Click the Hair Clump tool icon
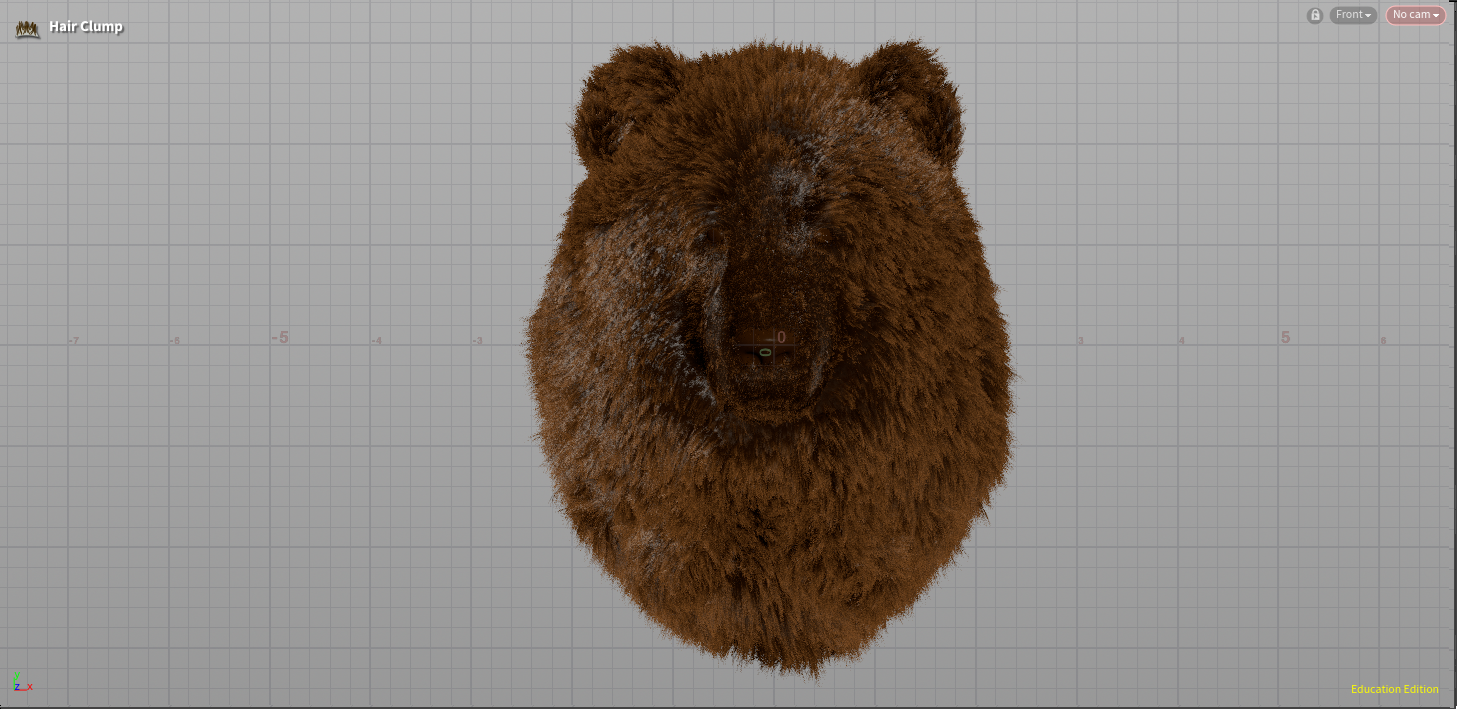The width and height of the screenshot is (1457, 709). point(27,28)
